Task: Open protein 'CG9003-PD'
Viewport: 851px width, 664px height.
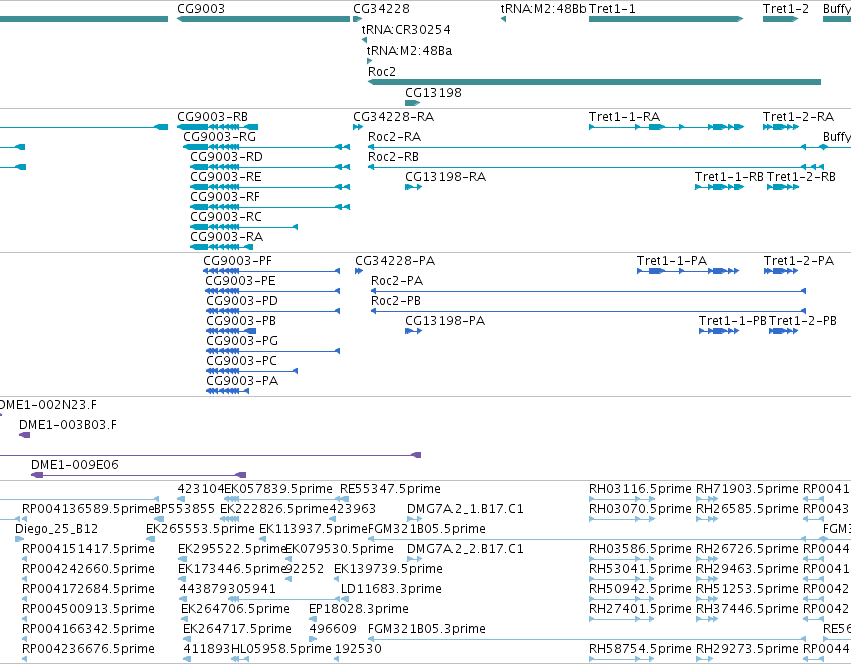Action: [242, 301]
